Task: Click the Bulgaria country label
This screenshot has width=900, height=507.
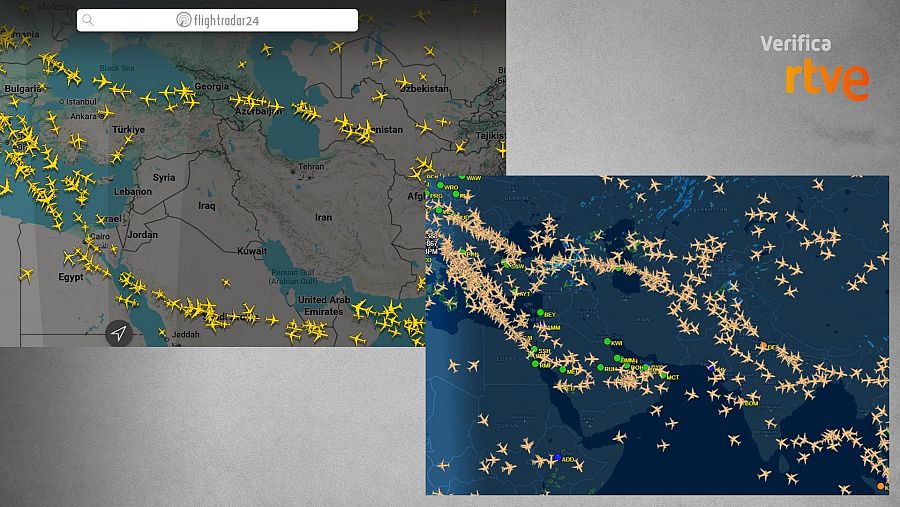Action: tap(22, 88)
